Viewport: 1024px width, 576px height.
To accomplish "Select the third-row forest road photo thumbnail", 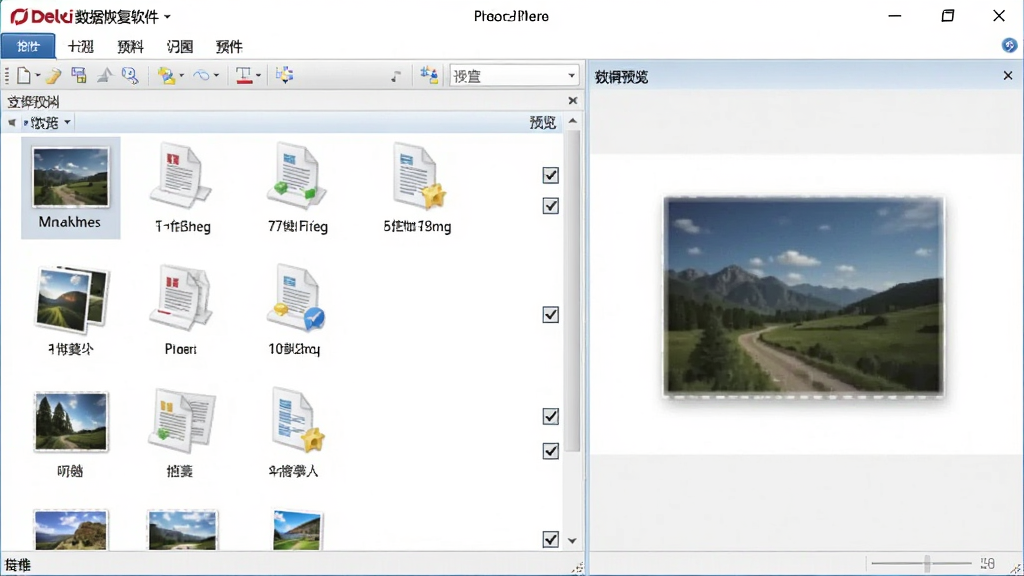I will [71, 422].
